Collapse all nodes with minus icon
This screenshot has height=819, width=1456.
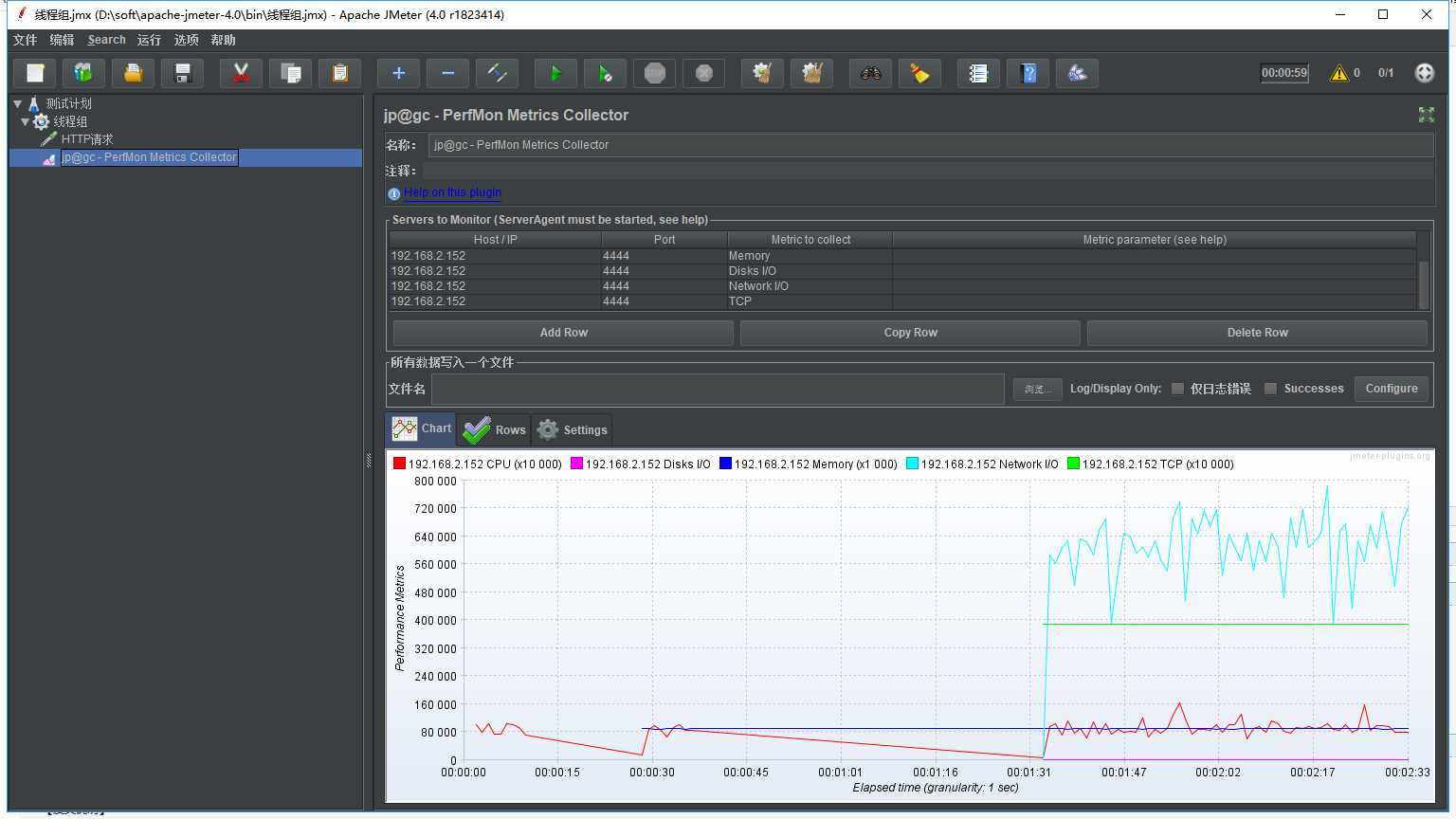click(447, 73)
